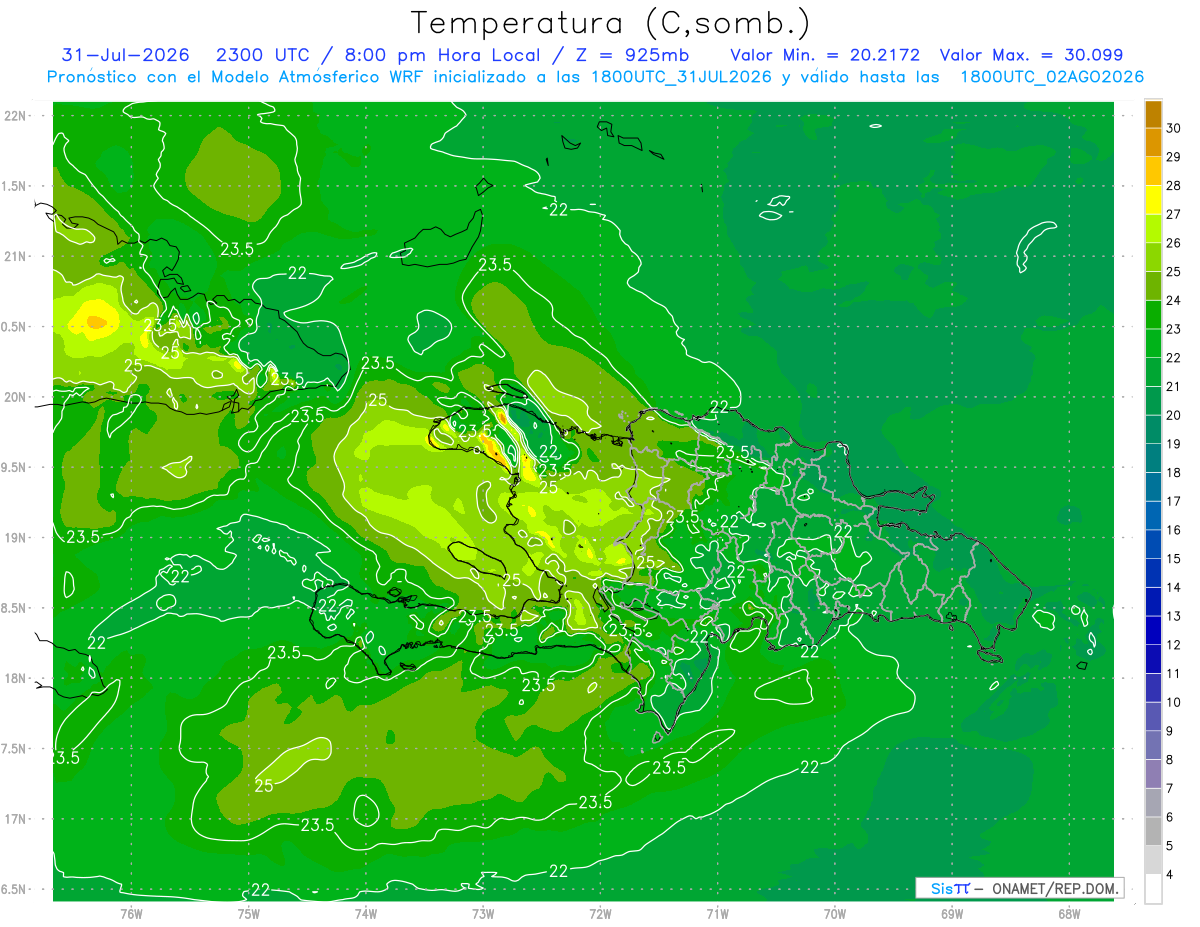
Task: Click the latitude axis label 20N
Action: [15, 398]
